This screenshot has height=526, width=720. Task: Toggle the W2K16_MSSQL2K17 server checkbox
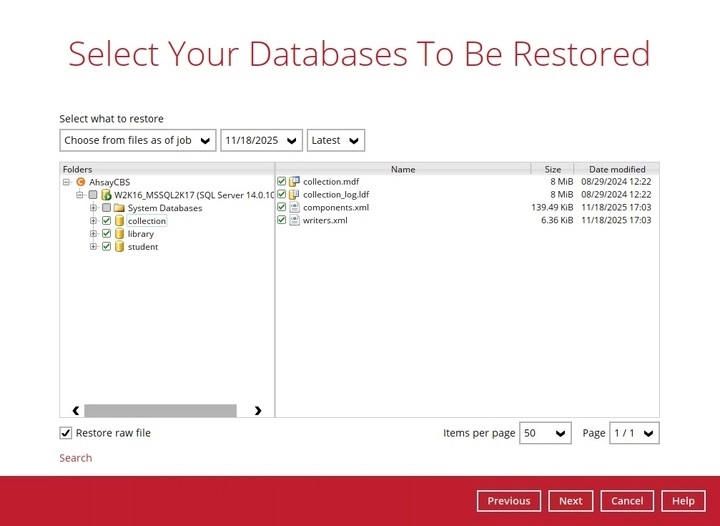(93, 195)
